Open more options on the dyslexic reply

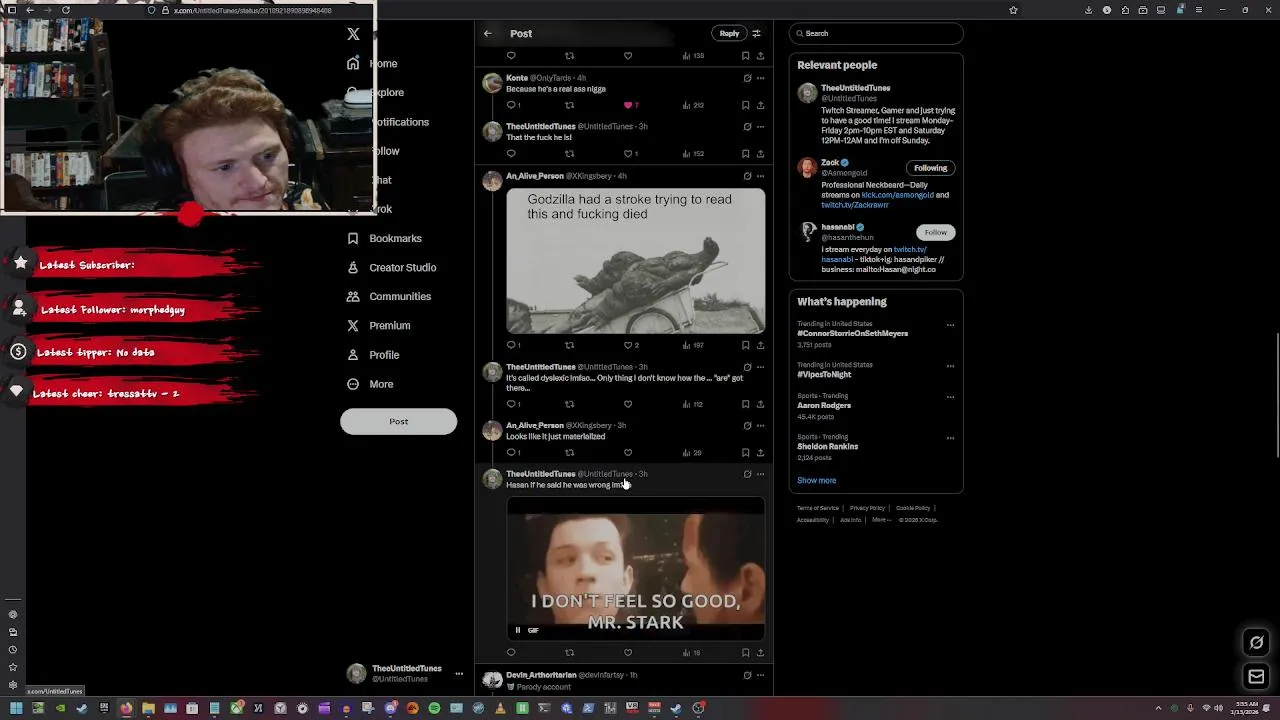click(760, 367)
